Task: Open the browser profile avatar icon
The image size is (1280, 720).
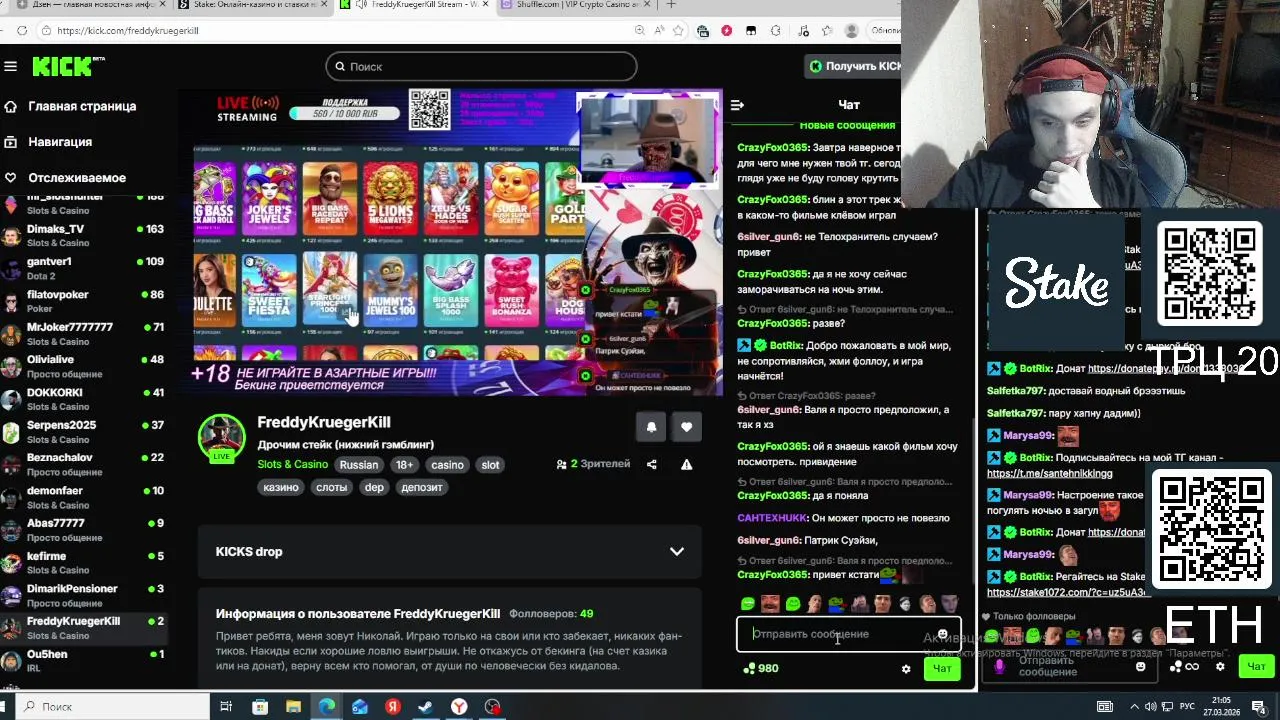Action: click(852, 31)
